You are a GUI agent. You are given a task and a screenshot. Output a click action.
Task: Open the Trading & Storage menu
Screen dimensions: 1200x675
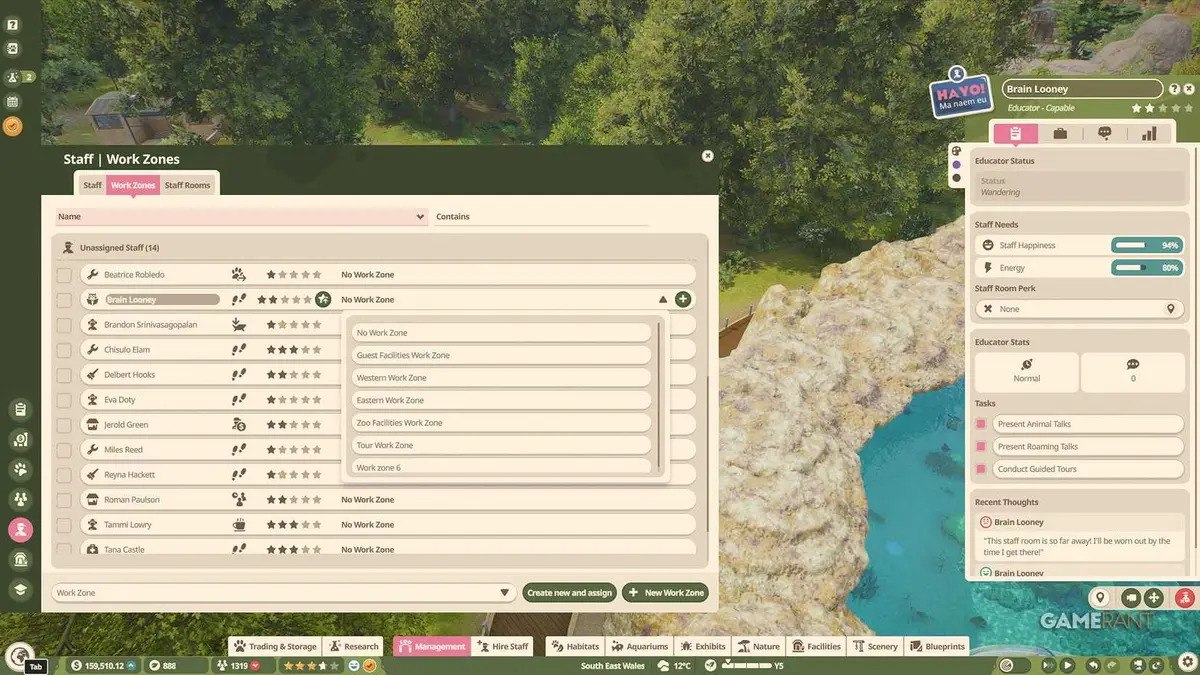275,646
